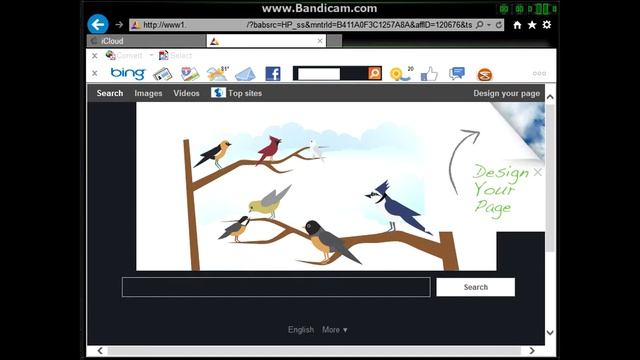Click the browser forward arrow
The height and width of the screenshot is (360, 640).
tap(119, 25)
